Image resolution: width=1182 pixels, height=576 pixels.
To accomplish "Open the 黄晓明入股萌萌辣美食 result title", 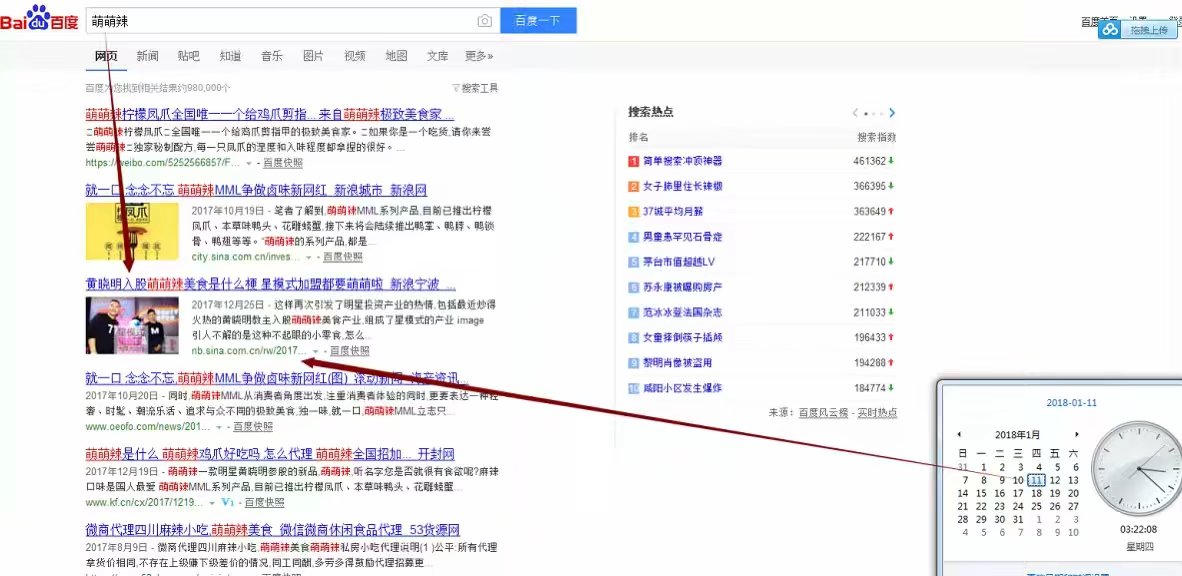I will (x=271, y=284).
